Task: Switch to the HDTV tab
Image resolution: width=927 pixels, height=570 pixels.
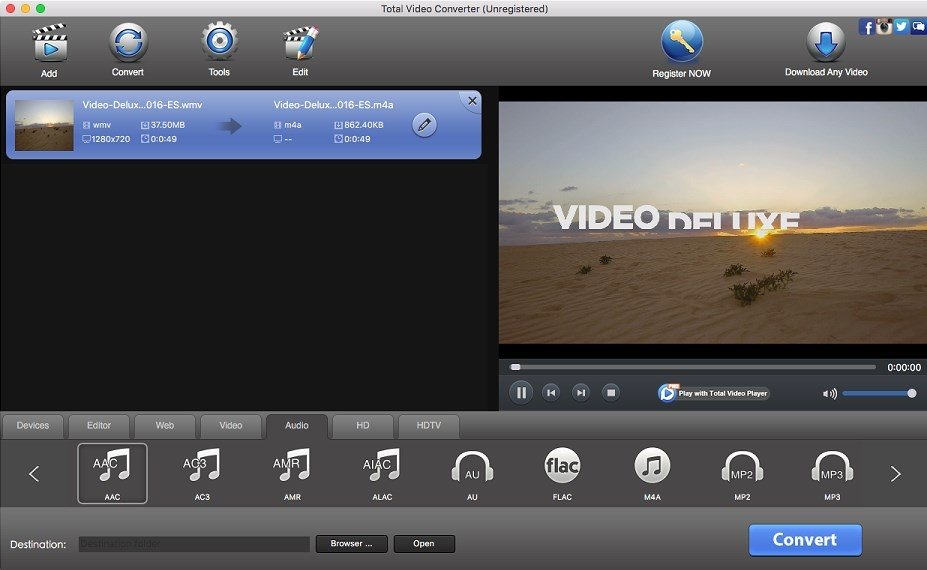Action: coord(429,426)
